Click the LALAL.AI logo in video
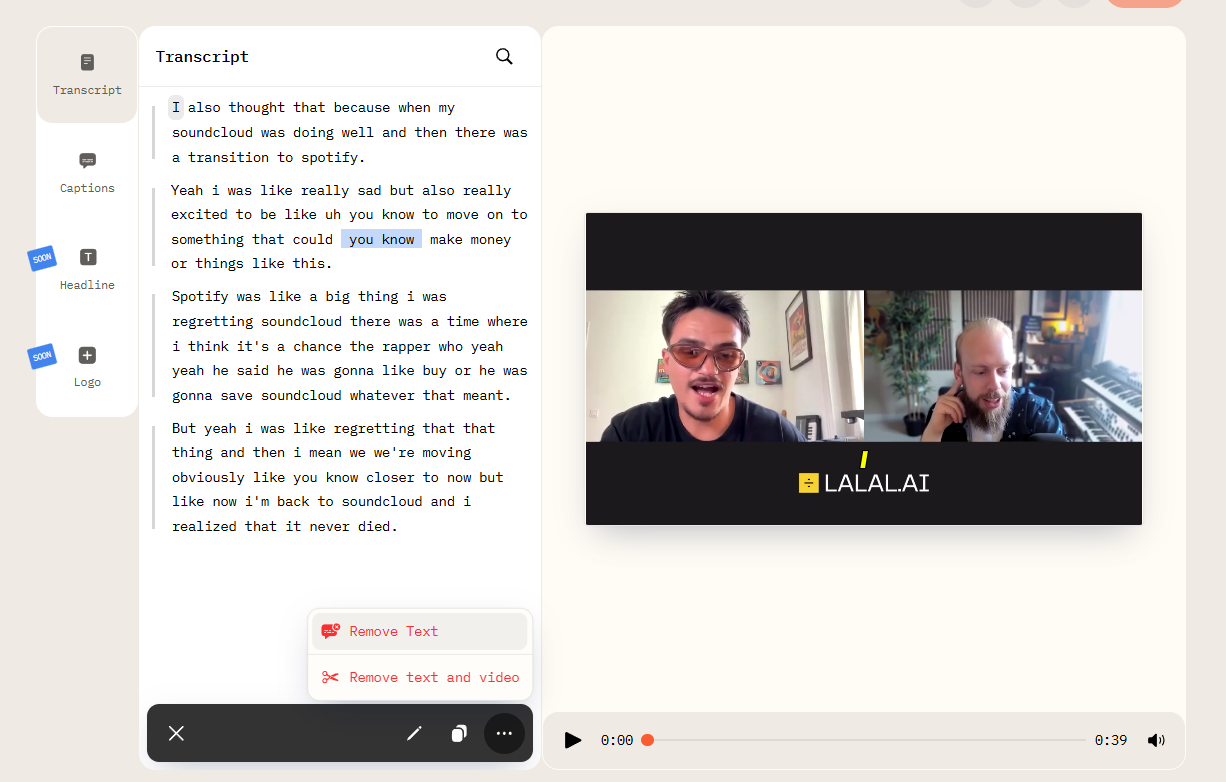The width and height of the screenshot is (1226, 782). coord(864,483)
